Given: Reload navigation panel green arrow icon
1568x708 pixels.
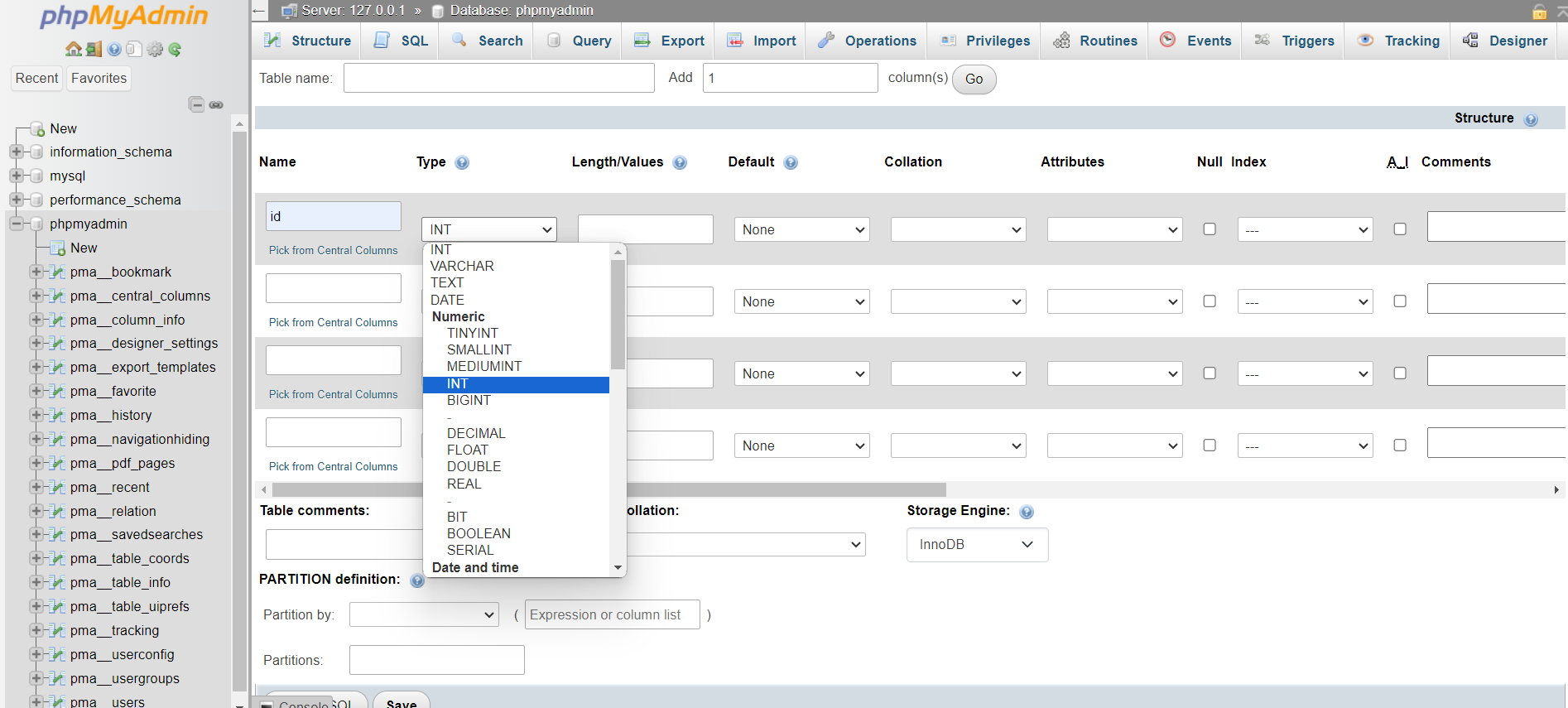Looking at the screenshot, I should [x=175, y=49].
